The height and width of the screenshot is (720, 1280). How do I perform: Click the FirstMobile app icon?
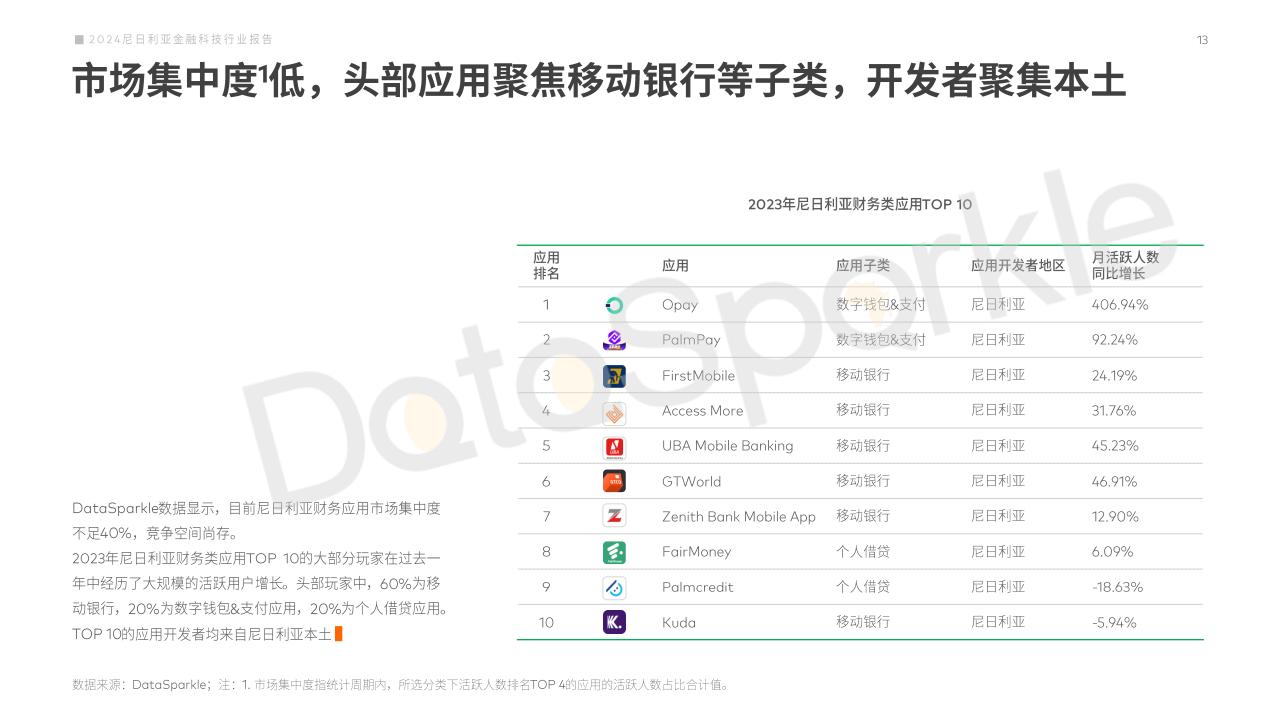pyautogui.click(x=614, y=376)
